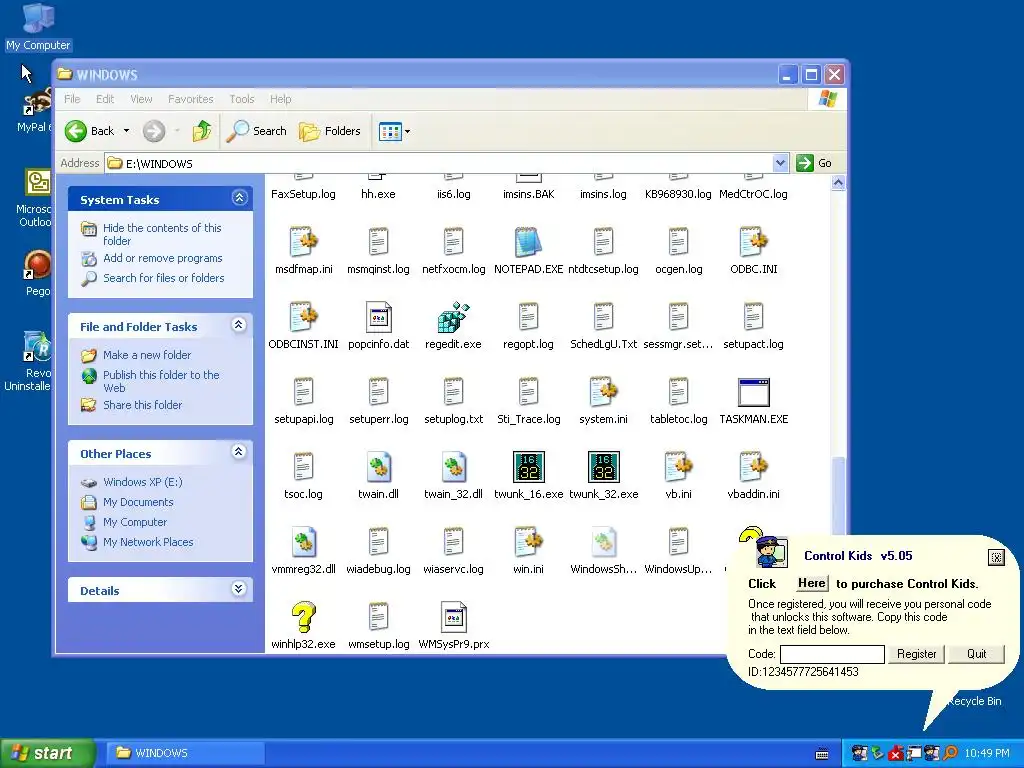Screen dimensions: 1024x768
Task: Collapse the Other Places panel
Action: (239, 452)
